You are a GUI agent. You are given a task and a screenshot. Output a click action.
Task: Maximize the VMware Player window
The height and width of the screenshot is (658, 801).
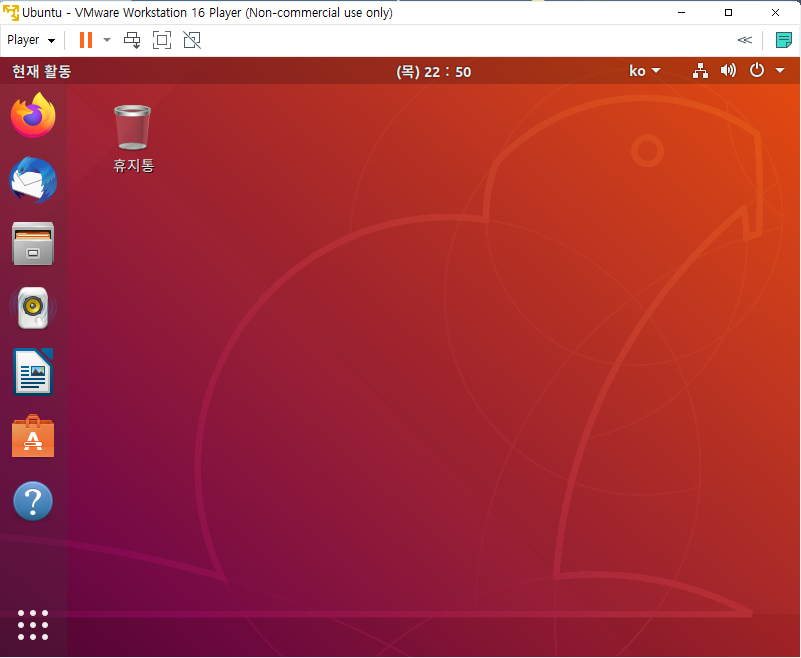(728, 12)
